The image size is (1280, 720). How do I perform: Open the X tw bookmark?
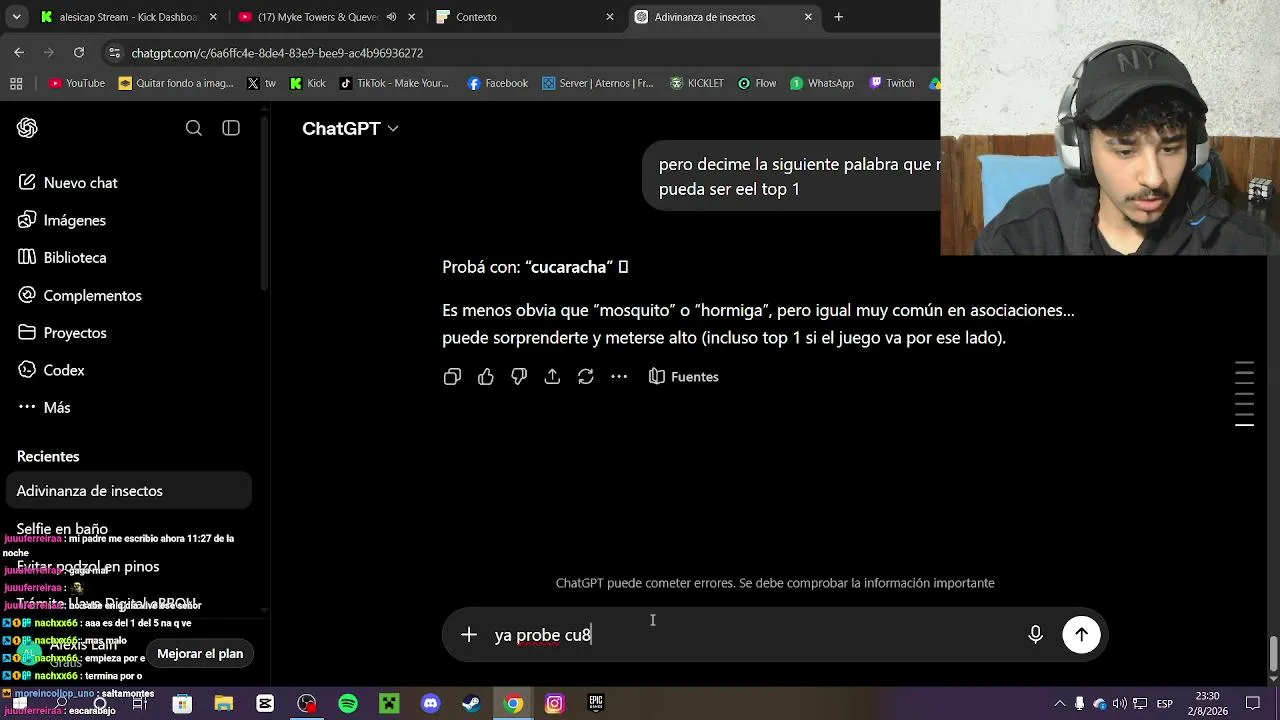point(262,83)
